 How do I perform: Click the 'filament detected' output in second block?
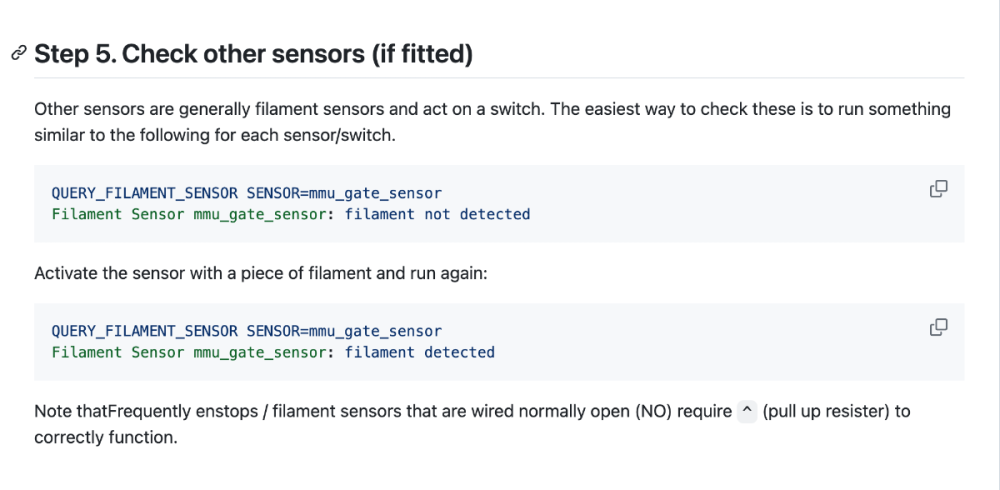[x=420, y=352]
